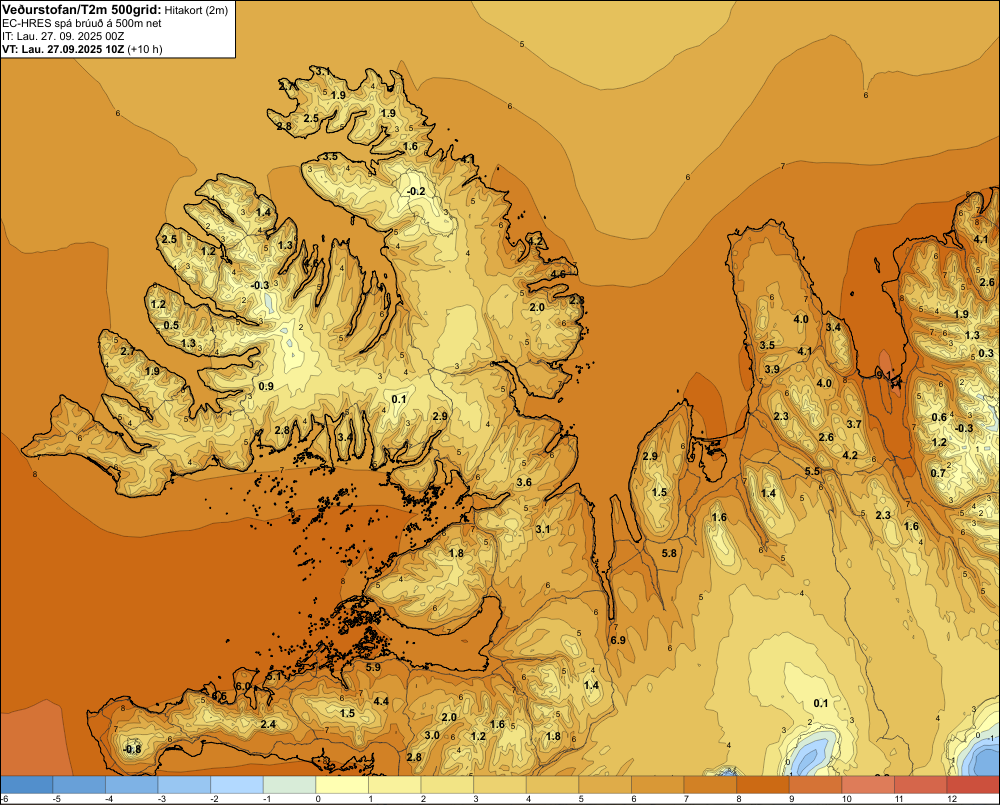
Task: Pick the legend color between -3 and -2
Action: click(x=184, y=785)
